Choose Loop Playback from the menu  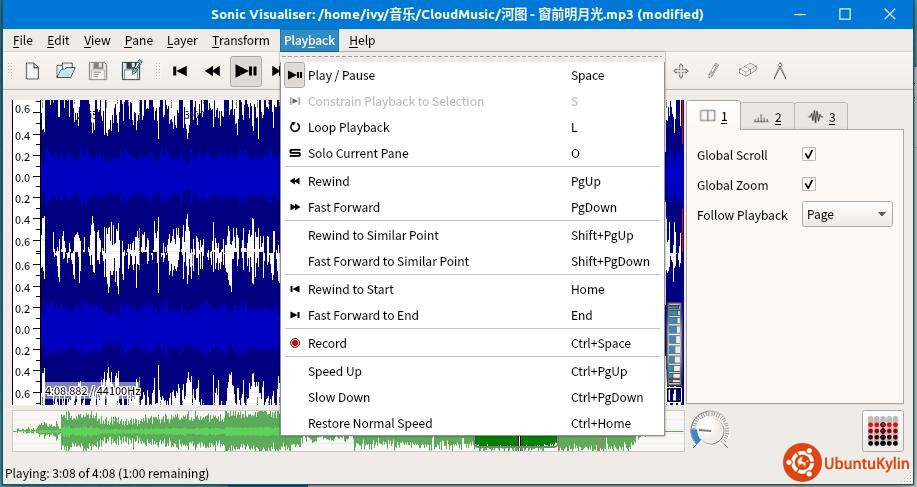tap(348, 128)
